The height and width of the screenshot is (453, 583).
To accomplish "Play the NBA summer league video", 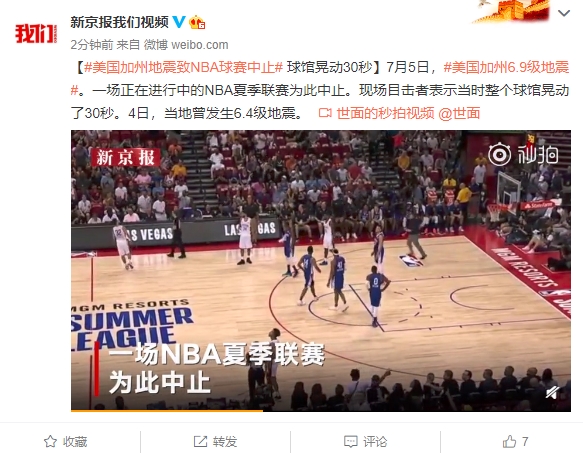I will (321, 270).
